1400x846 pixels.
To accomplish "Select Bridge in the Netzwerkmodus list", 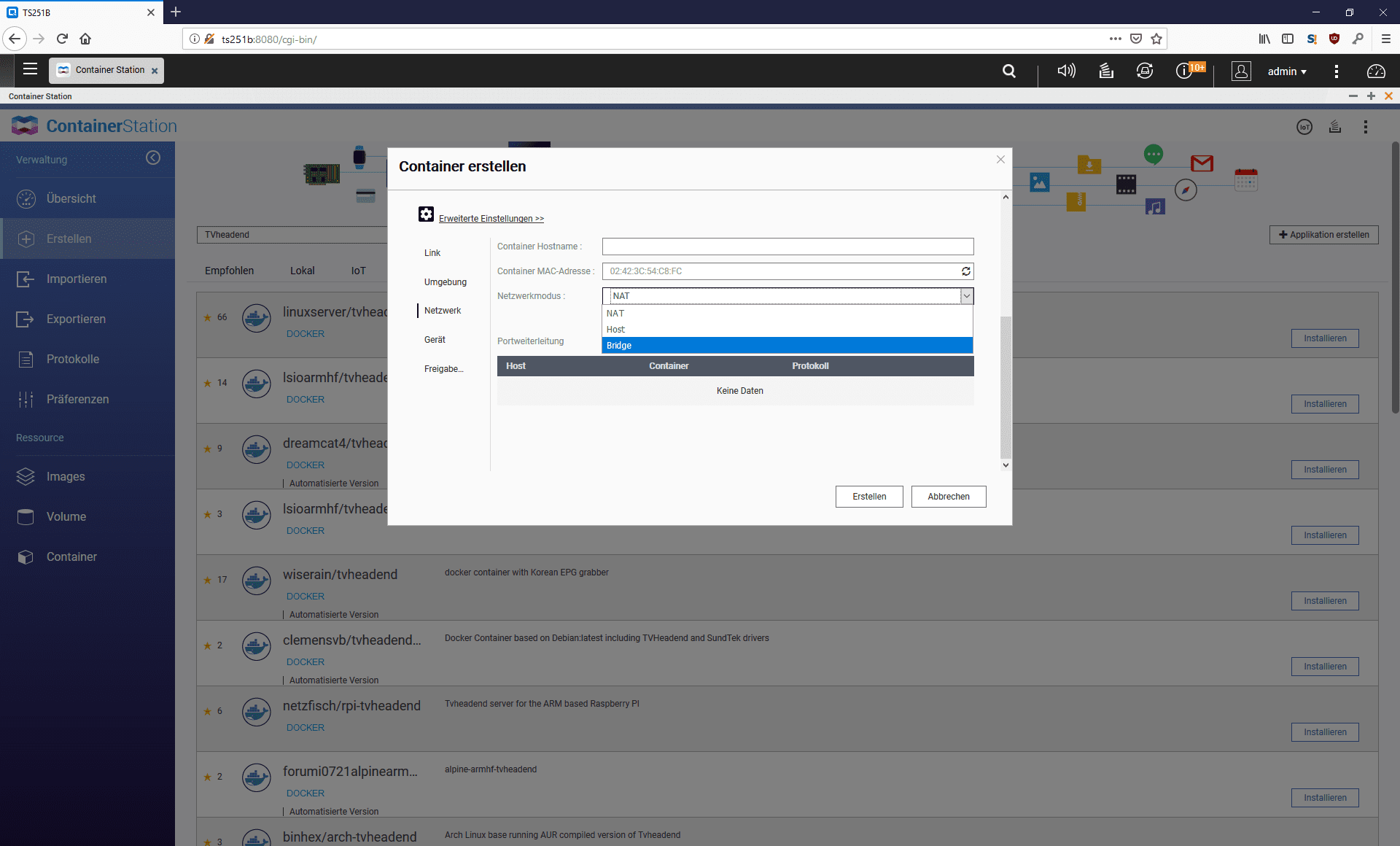I will [787, 346].
